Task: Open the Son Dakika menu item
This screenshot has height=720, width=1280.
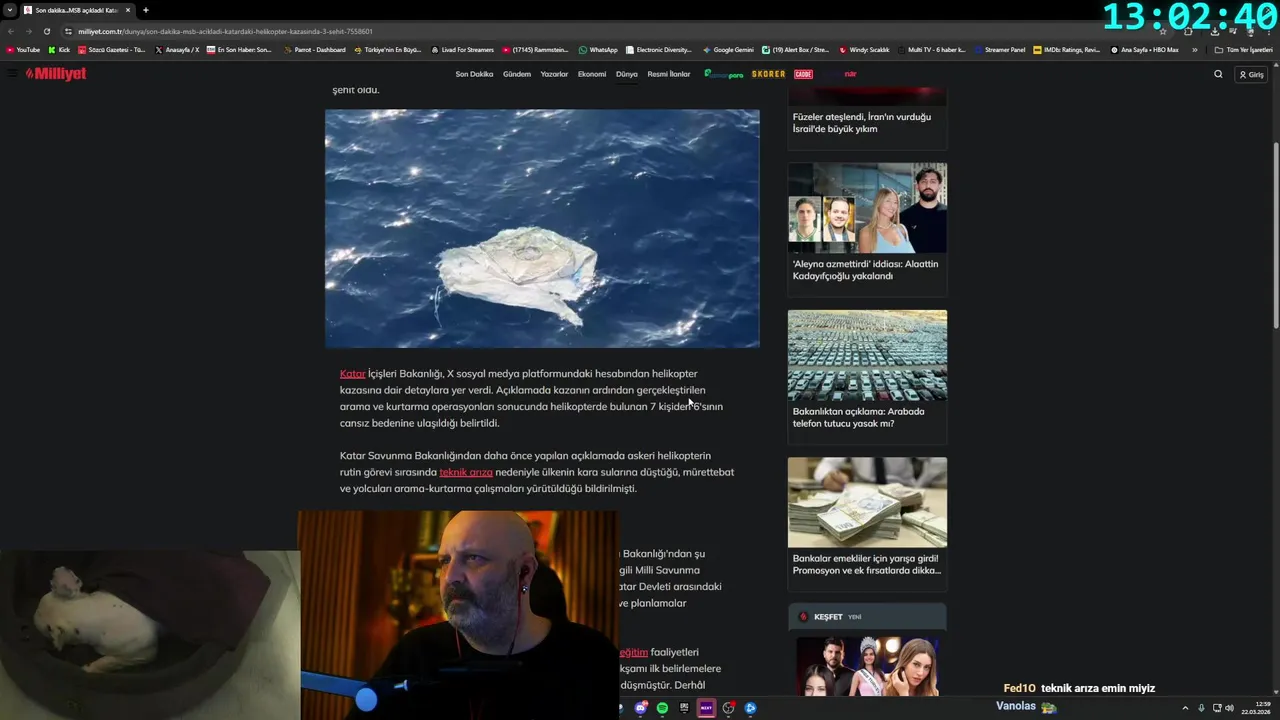Action: [x=474, y=74]
